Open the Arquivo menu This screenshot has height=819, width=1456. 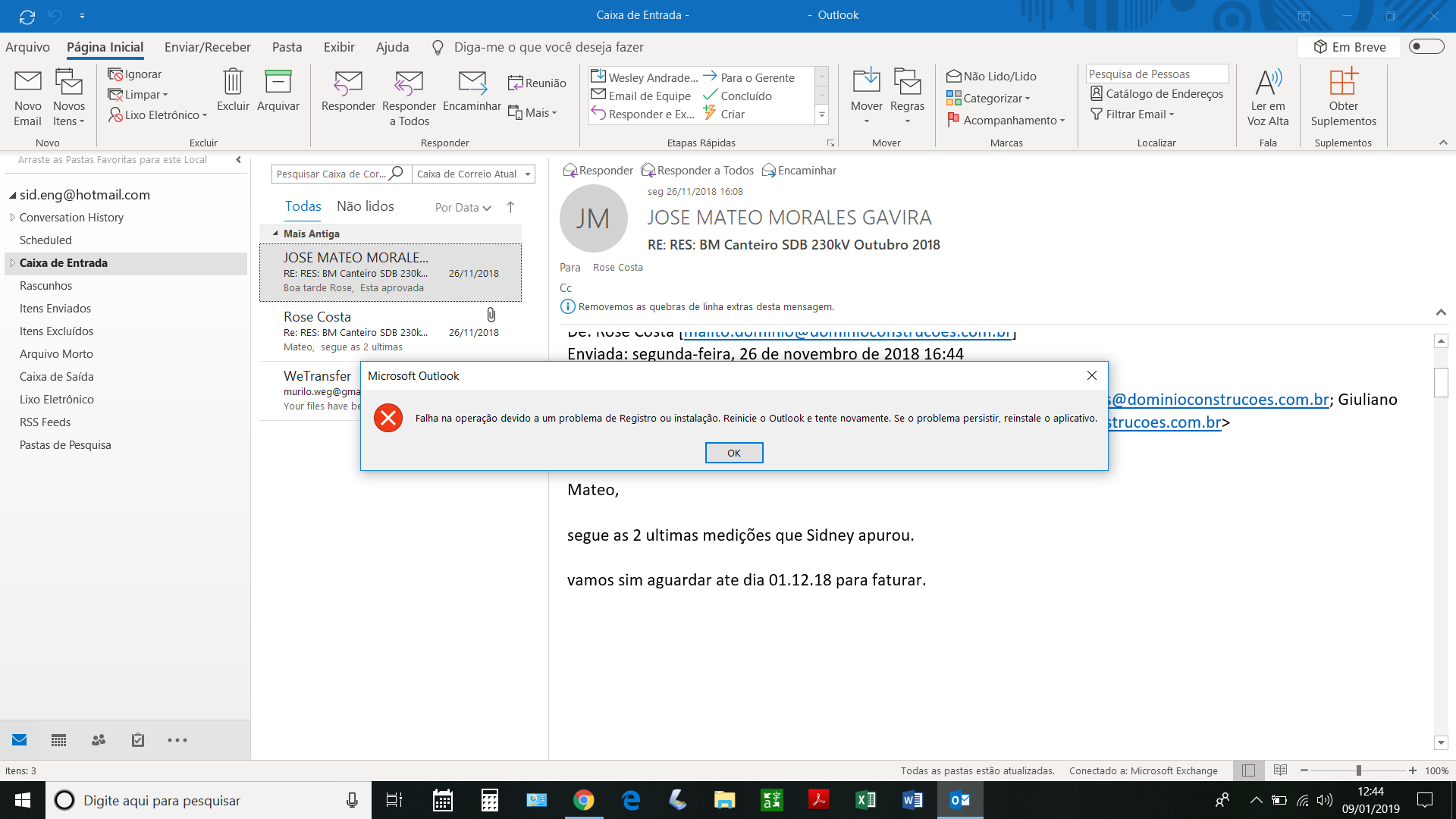27,47
